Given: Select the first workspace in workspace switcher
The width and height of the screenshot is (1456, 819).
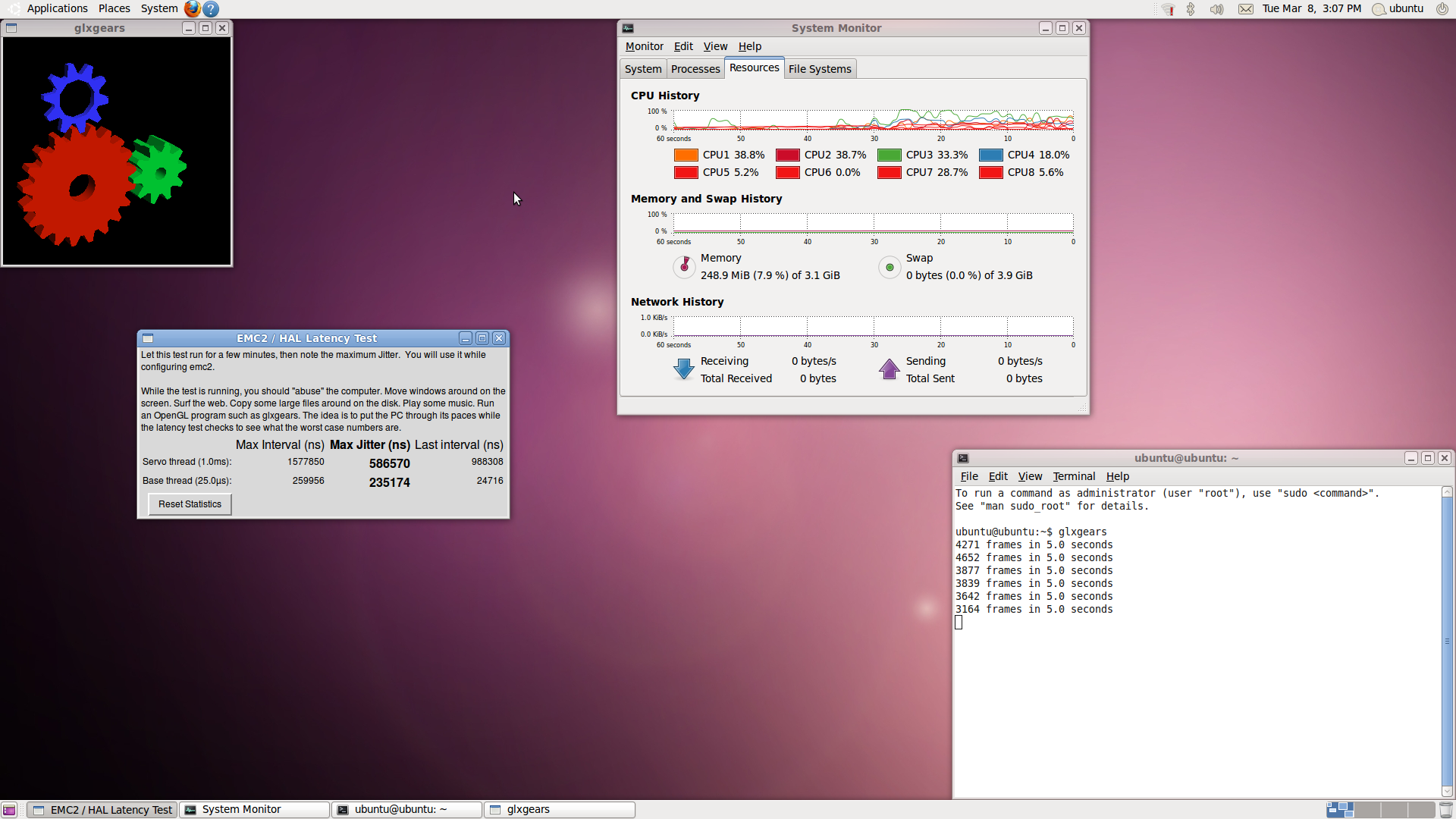Looking at the screenshot, I should pyautogui.click(x=1340, y=810).
